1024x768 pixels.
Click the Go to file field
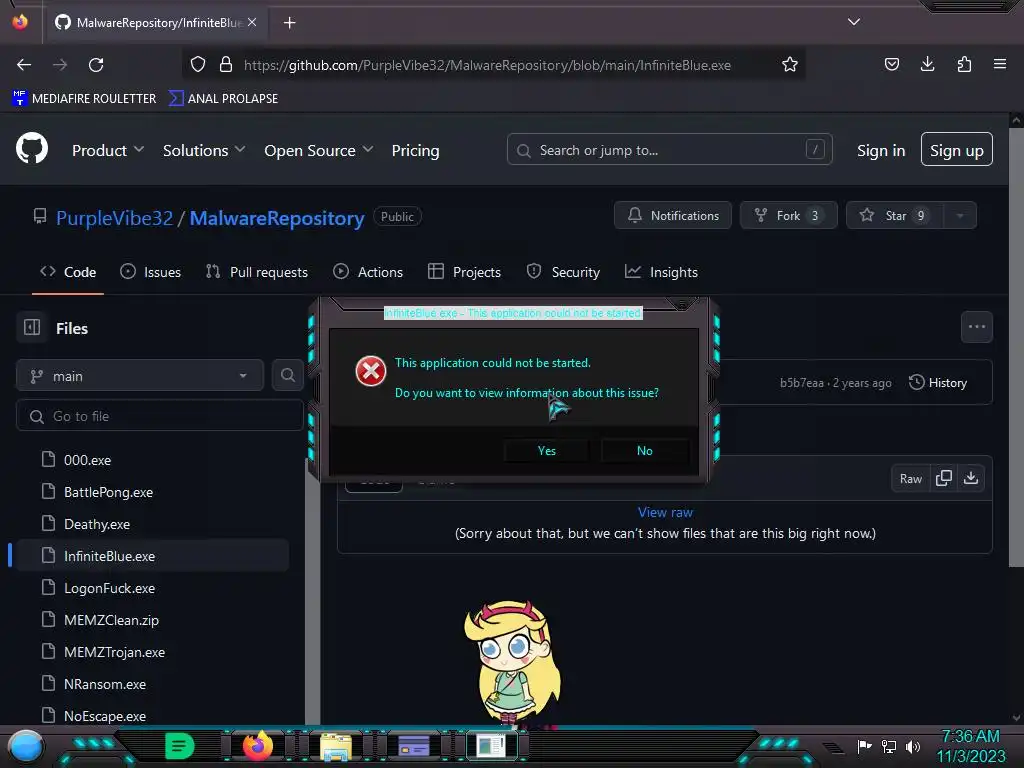point(160,416)
